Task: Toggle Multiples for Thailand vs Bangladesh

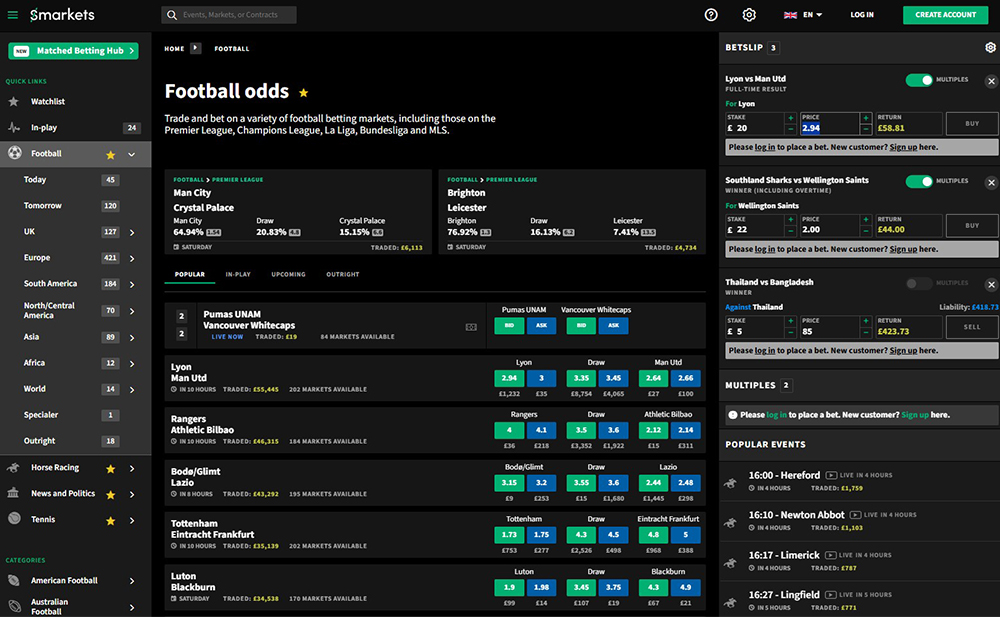Action: 919,283
